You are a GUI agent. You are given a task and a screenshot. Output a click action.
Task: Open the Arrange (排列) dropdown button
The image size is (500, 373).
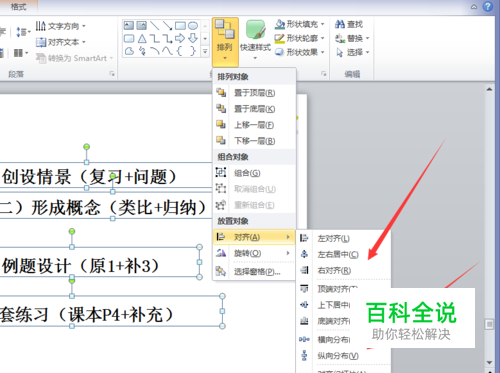[225, 42]
